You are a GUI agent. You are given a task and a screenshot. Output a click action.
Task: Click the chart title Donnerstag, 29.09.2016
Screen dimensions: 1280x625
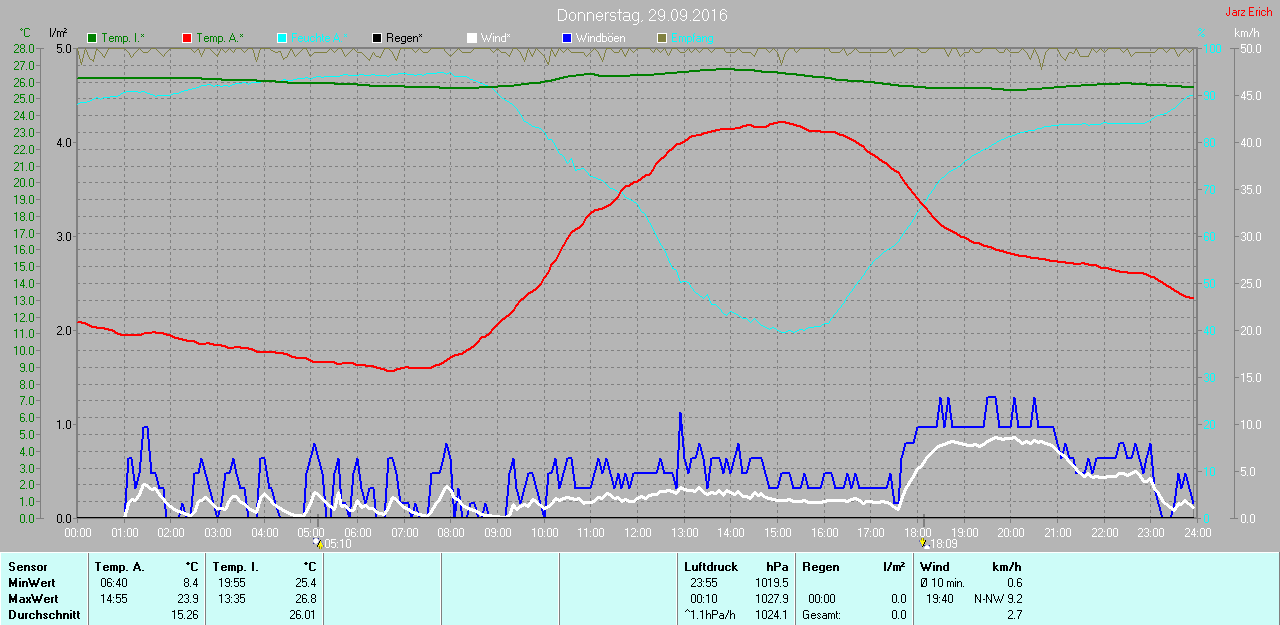pos(641,16)
